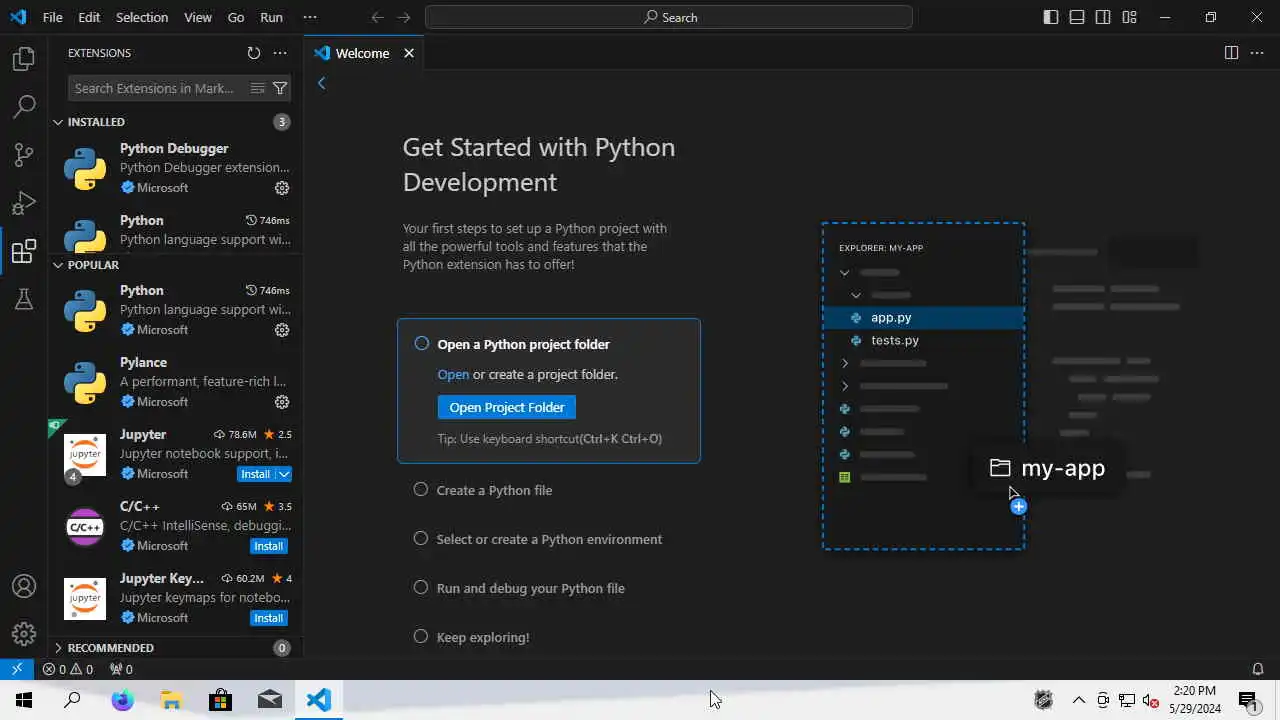Open the Manage gear in activity bar
The height and width of the screenshot is (720, 1280).
coord(24,634)
